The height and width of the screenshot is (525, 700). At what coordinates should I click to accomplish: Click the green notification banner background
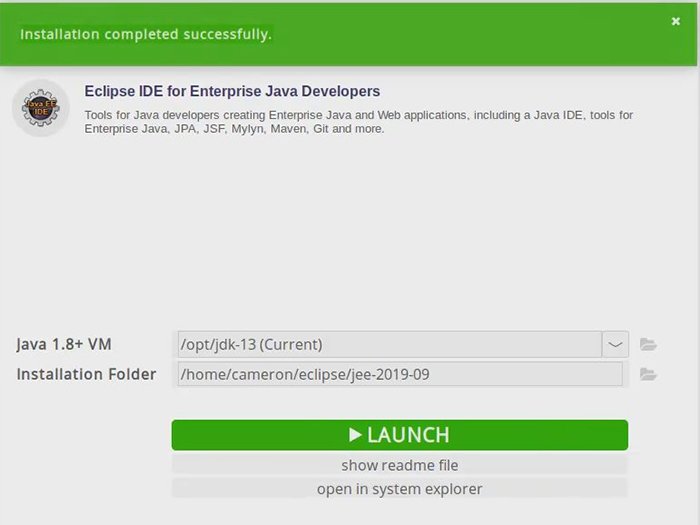pyautogui.click(x=450, y=40)
